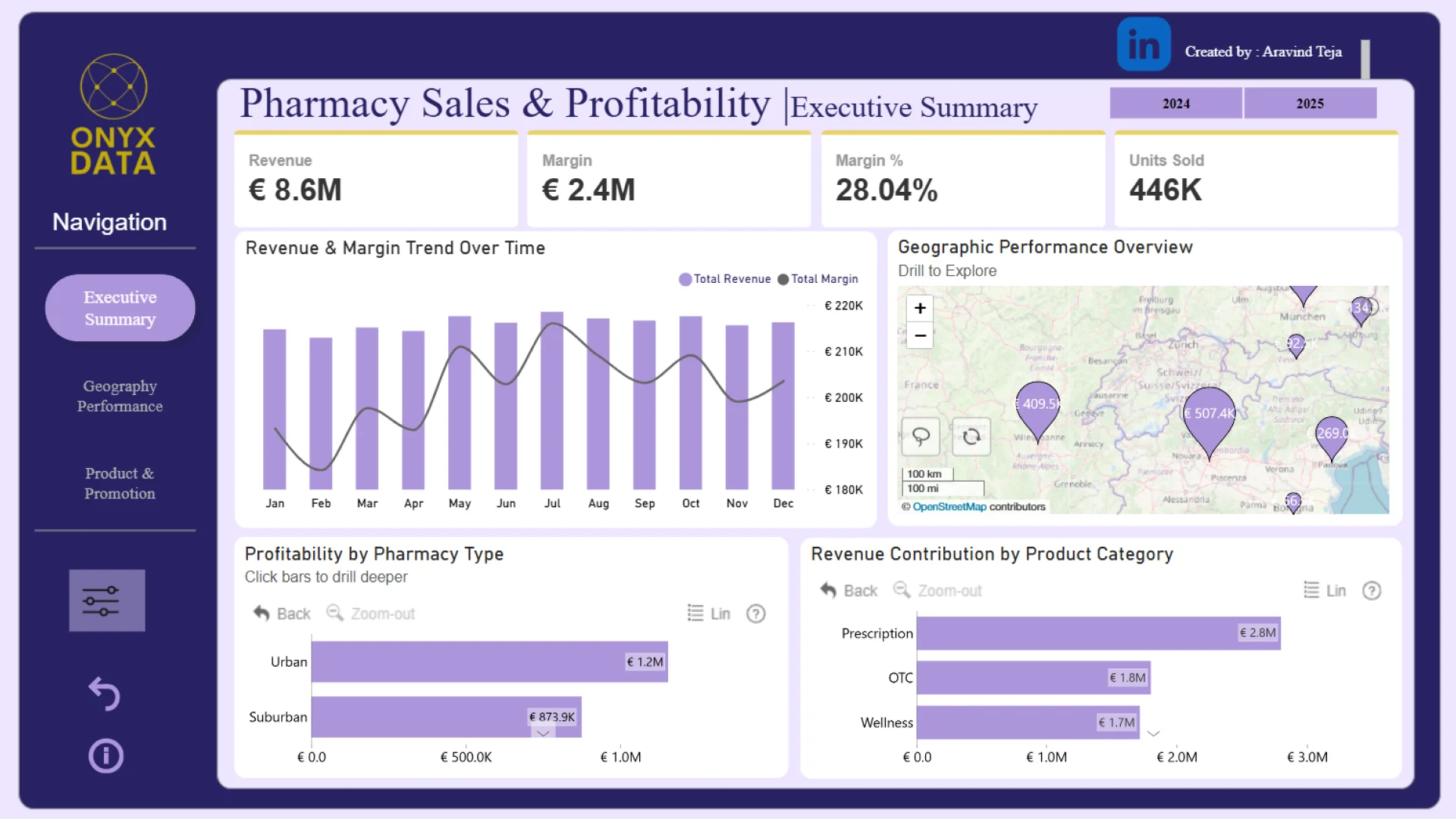Open the info icon in sidebar
Screen dimensions: 1456x819
click(x=105, y=756)
